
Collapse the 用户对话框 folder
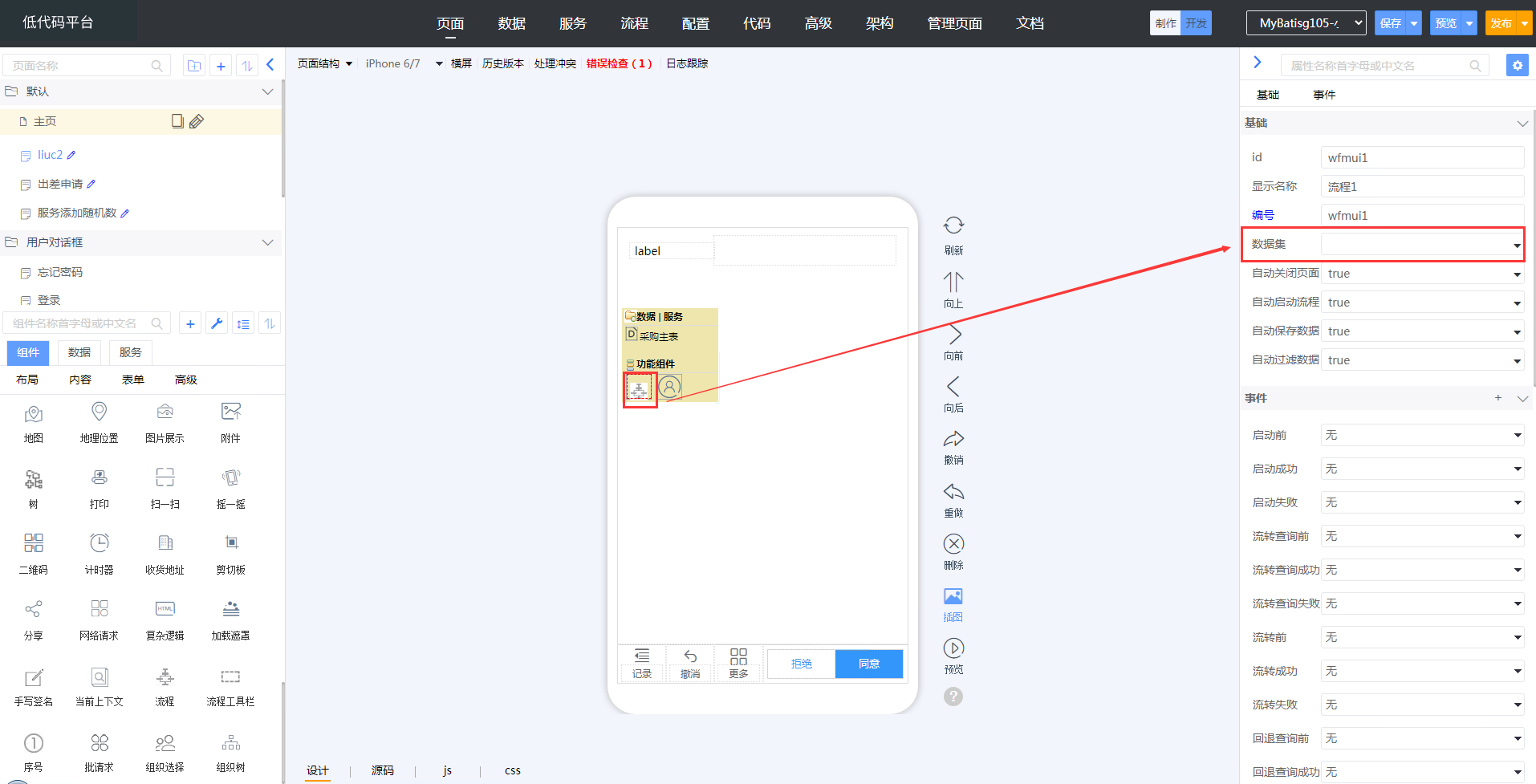coord(267,242)
